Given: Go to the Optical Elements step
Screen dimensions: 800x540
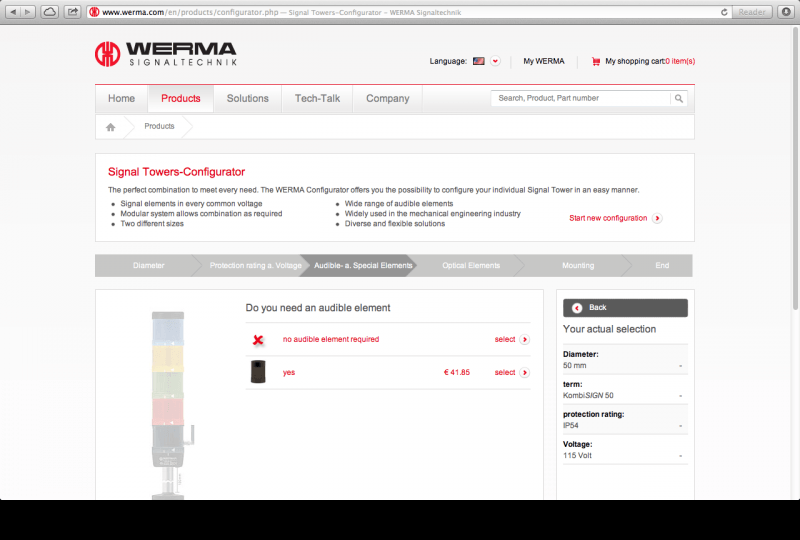Looking at the screenshot, I should pos(471,265).
